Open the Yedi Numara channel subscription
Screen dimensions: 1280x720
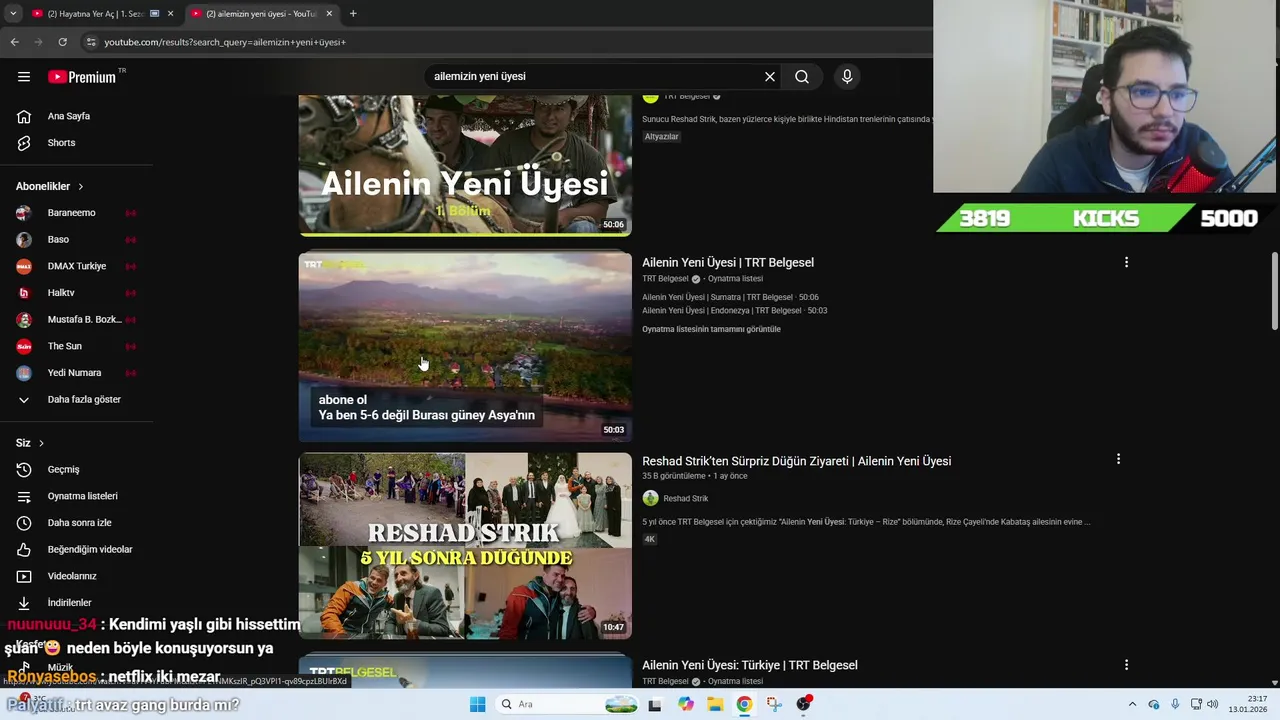click(76, 373)
